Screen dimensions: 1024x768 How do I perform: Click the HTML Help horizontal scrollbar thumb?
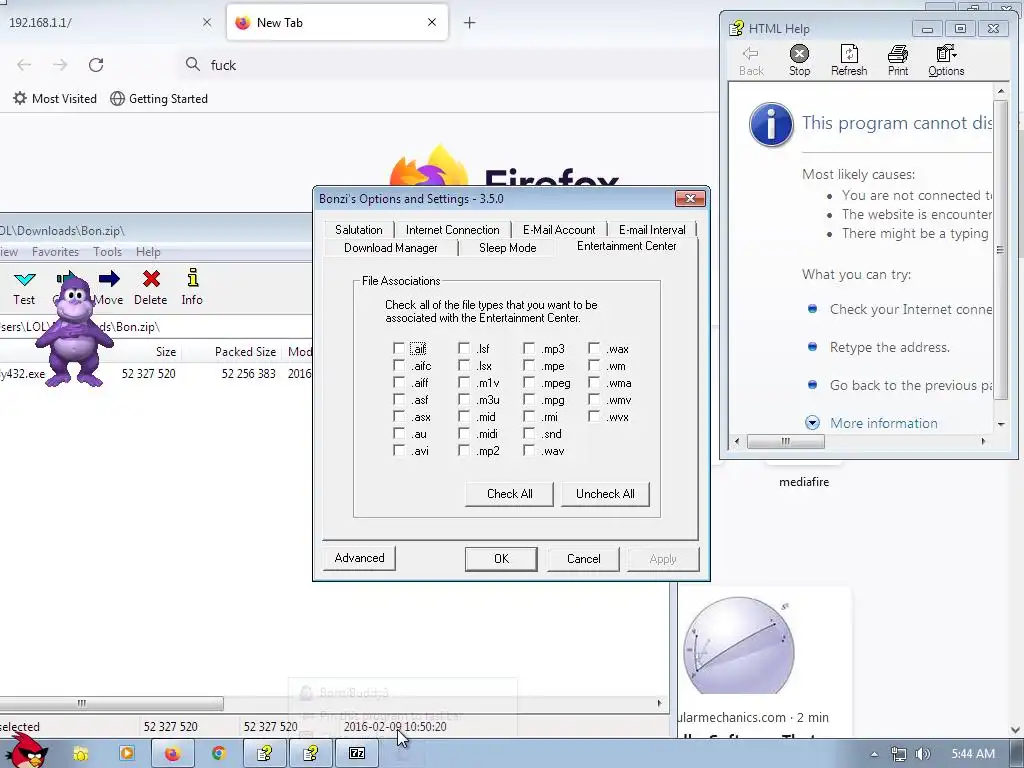click(786, 442)
